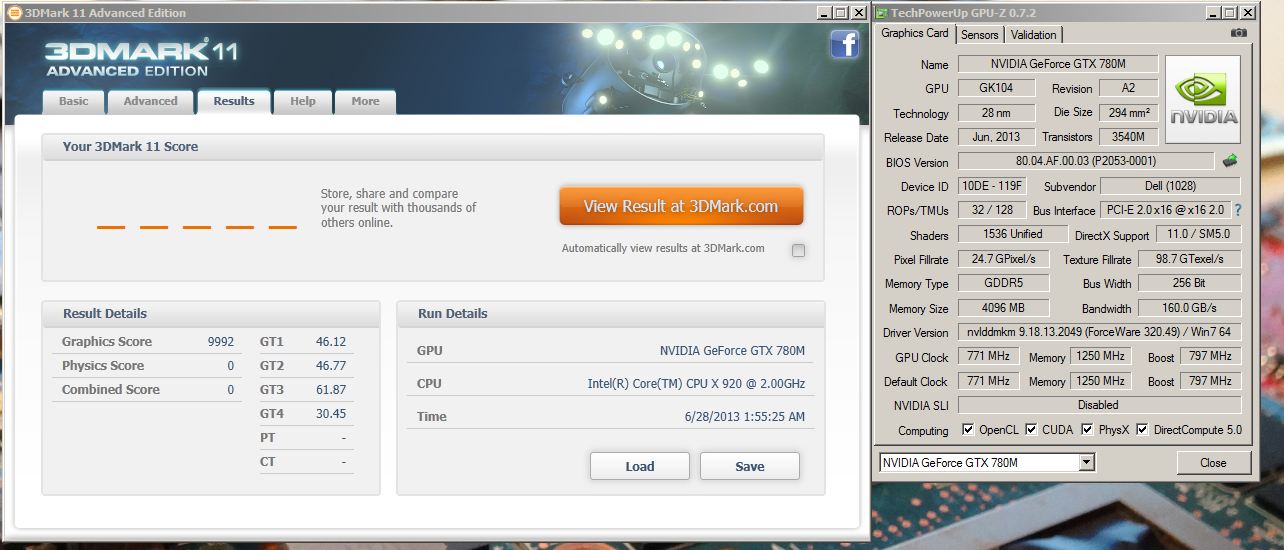1284x550 pixels.
Task: Click the Save button
Action: (x=750, y=466)
